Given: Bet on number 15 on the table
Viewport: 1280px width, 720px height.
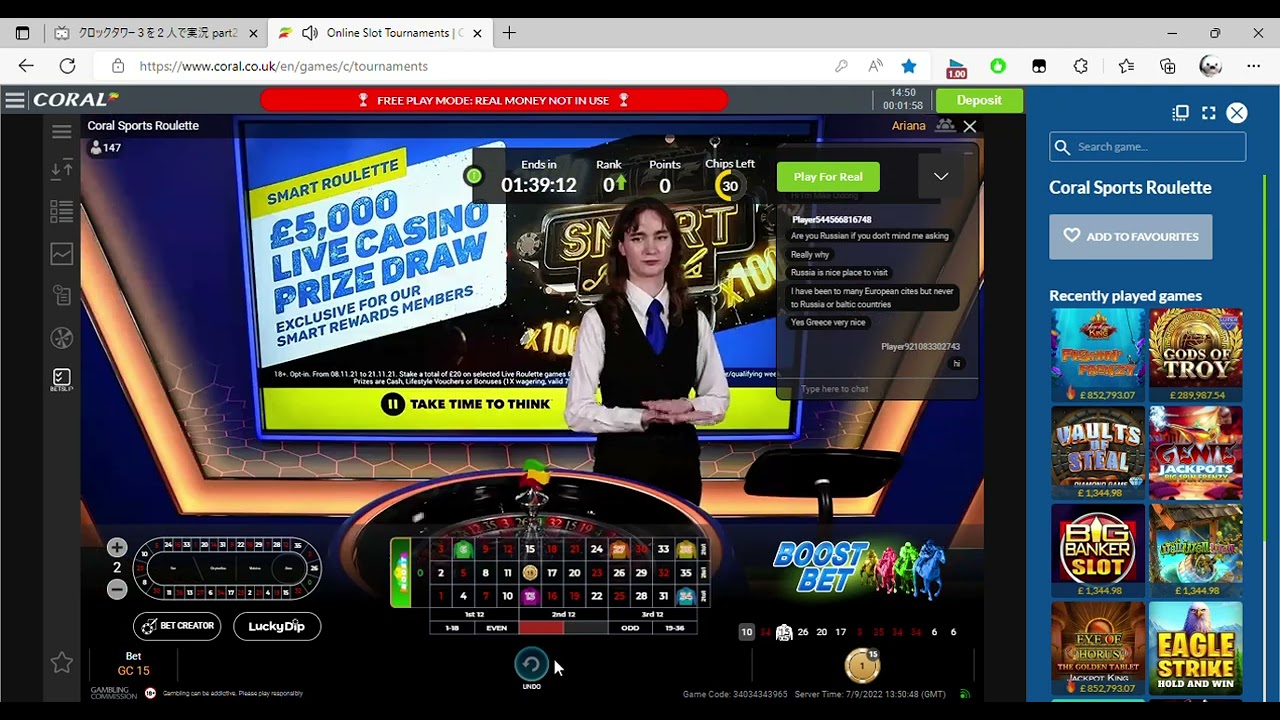Looking at the screenshot, I should tap(530, 549).
